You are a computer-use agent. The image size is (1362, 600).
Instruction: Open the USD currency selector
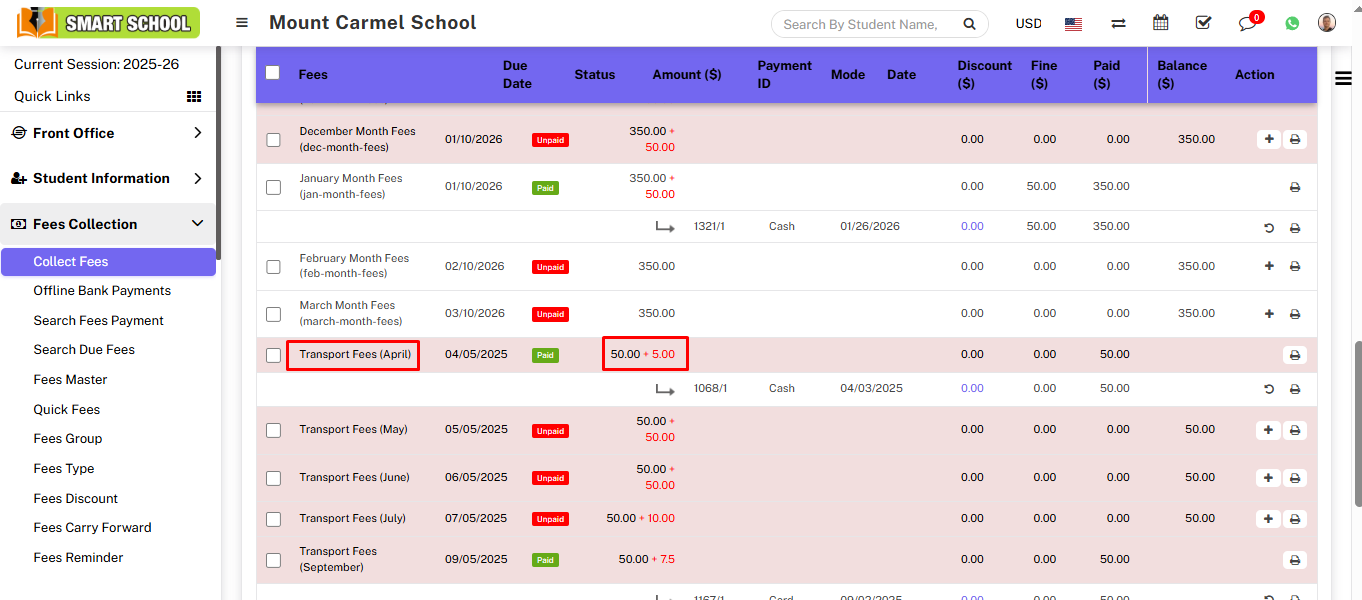coord(1028,24)
